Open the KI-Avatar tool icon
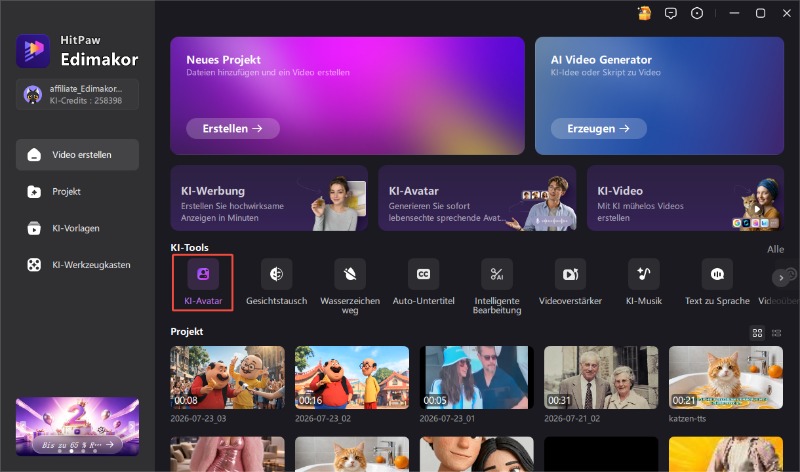Screen dimensions: 800x472 pos(203,274)
